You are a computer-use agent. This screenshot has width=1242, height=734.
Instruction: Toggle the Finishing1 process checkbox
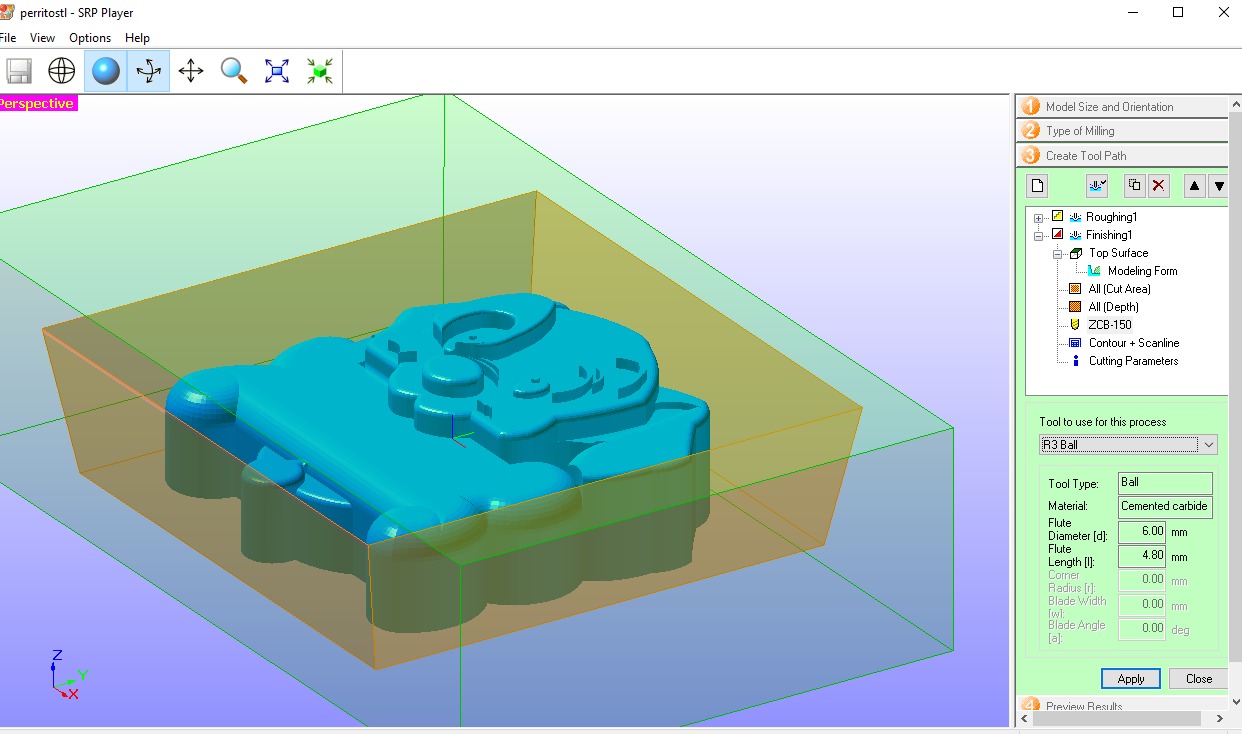pyautogui.click(x=1057, y=234)
